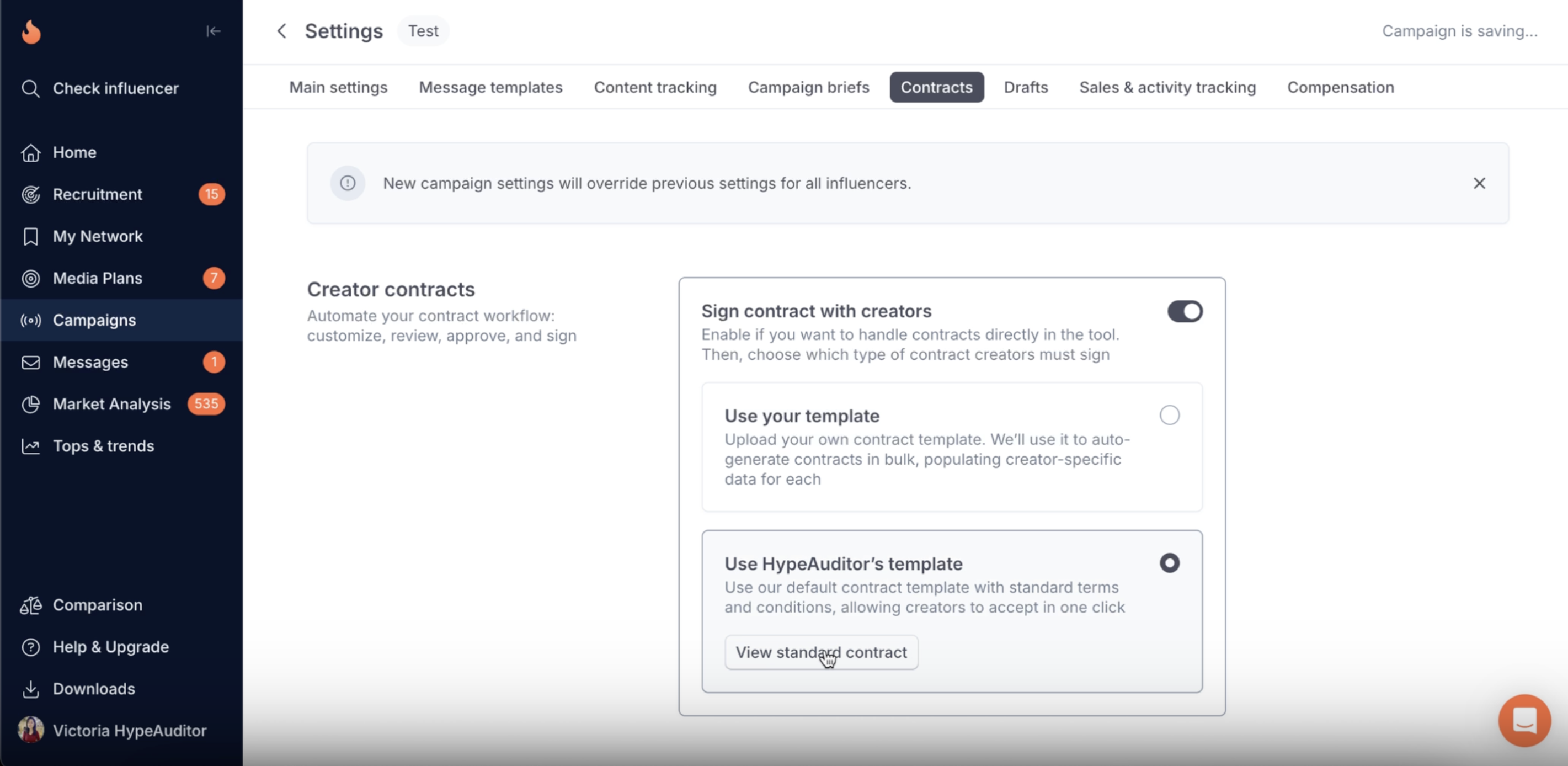Image resolution: width=1568 pixels, height=766 pixels.
Task: Go to Home in the sidebar
Action: tap(74, 152)
